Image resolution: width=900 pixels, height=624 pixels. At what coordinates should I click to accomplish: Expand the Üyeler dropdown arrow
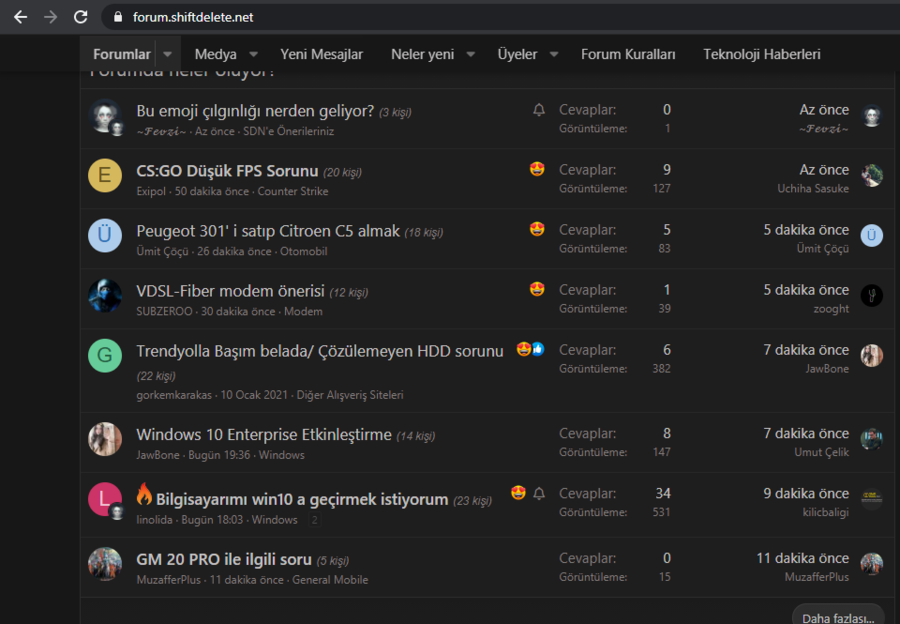(x=554, y=55)
